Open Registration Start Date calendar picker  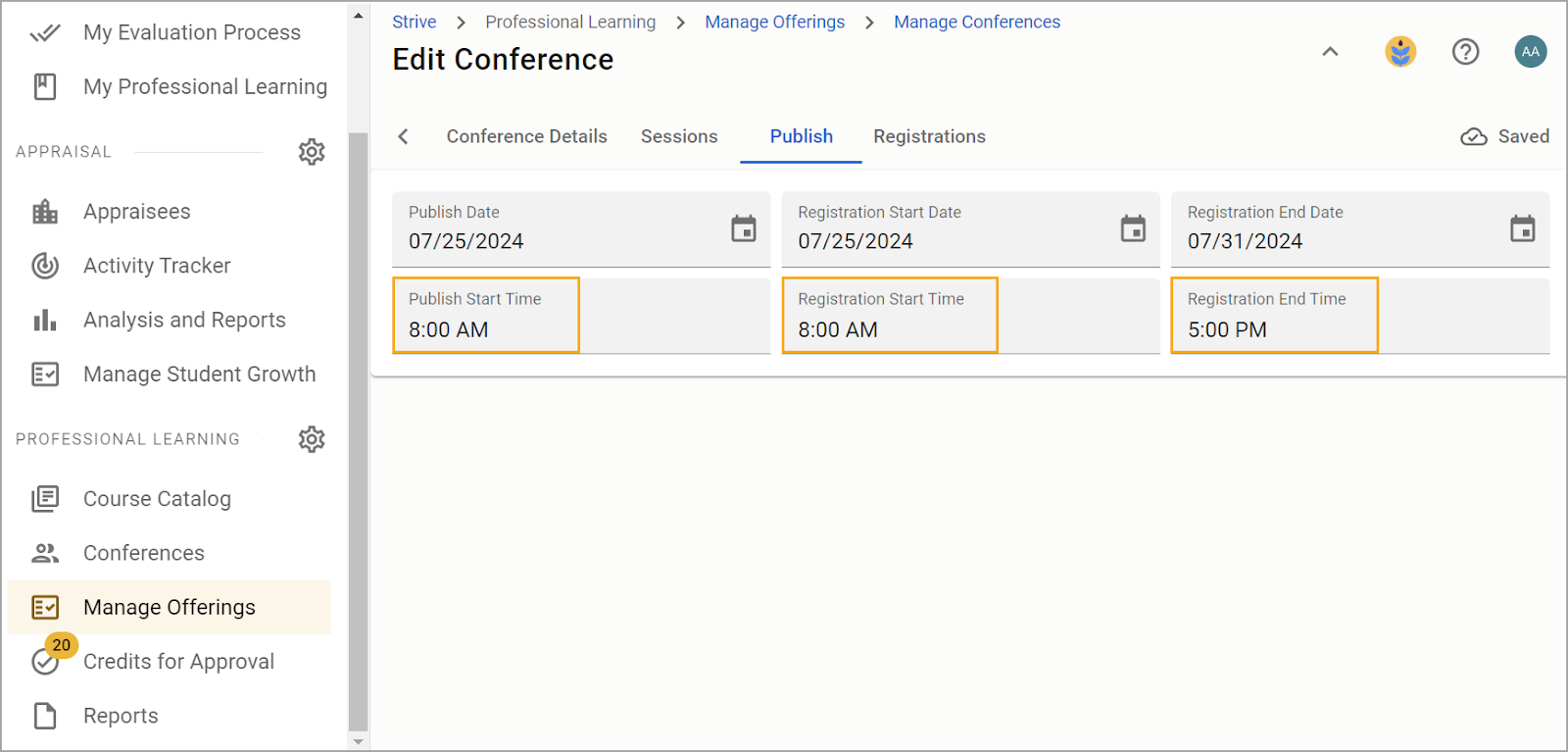1133,228
